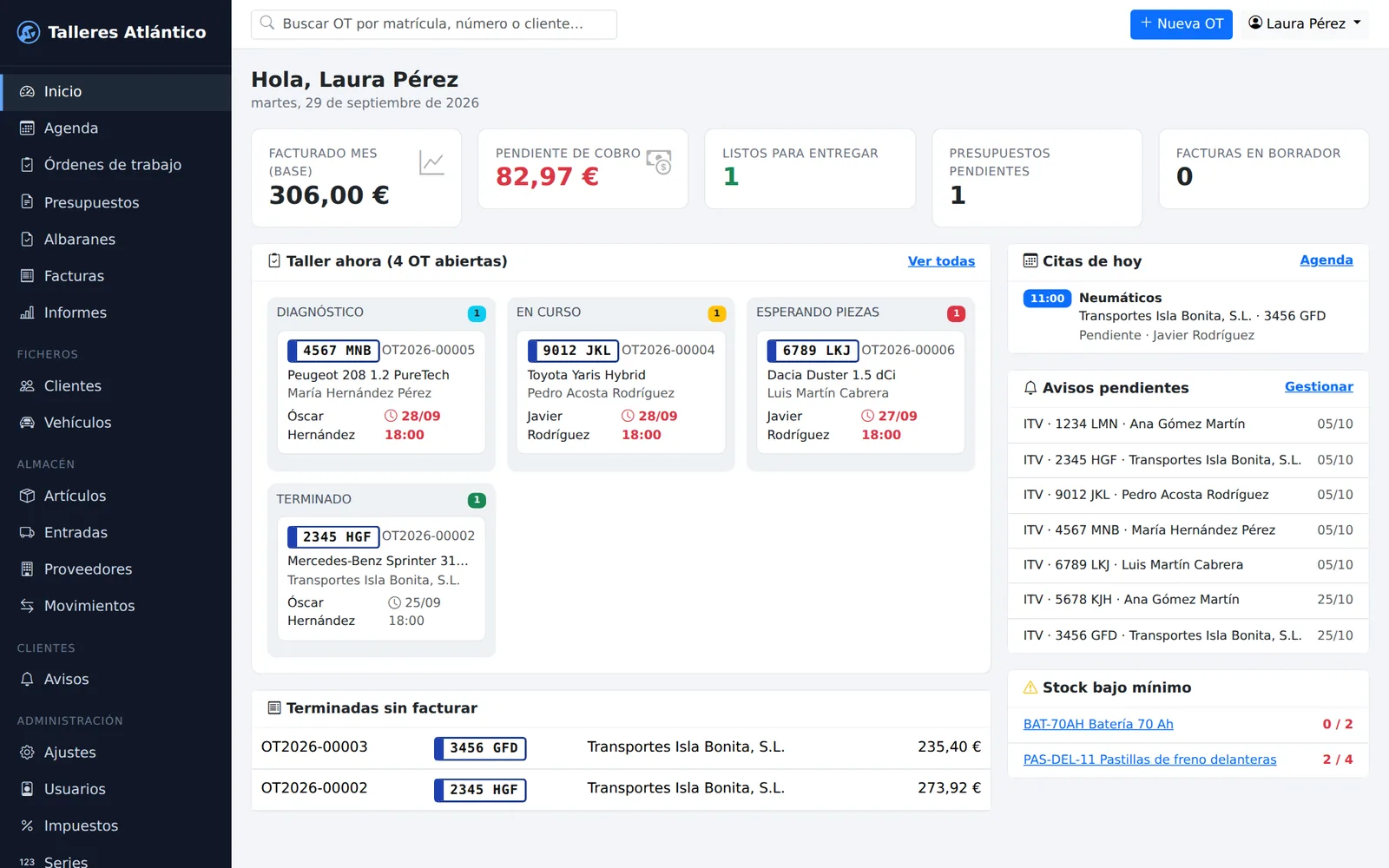Open PAS-DEL-11 Pastillas de freno delanteras link
This screenshot has height=868, width=1389.
[x=1149, y=759]
